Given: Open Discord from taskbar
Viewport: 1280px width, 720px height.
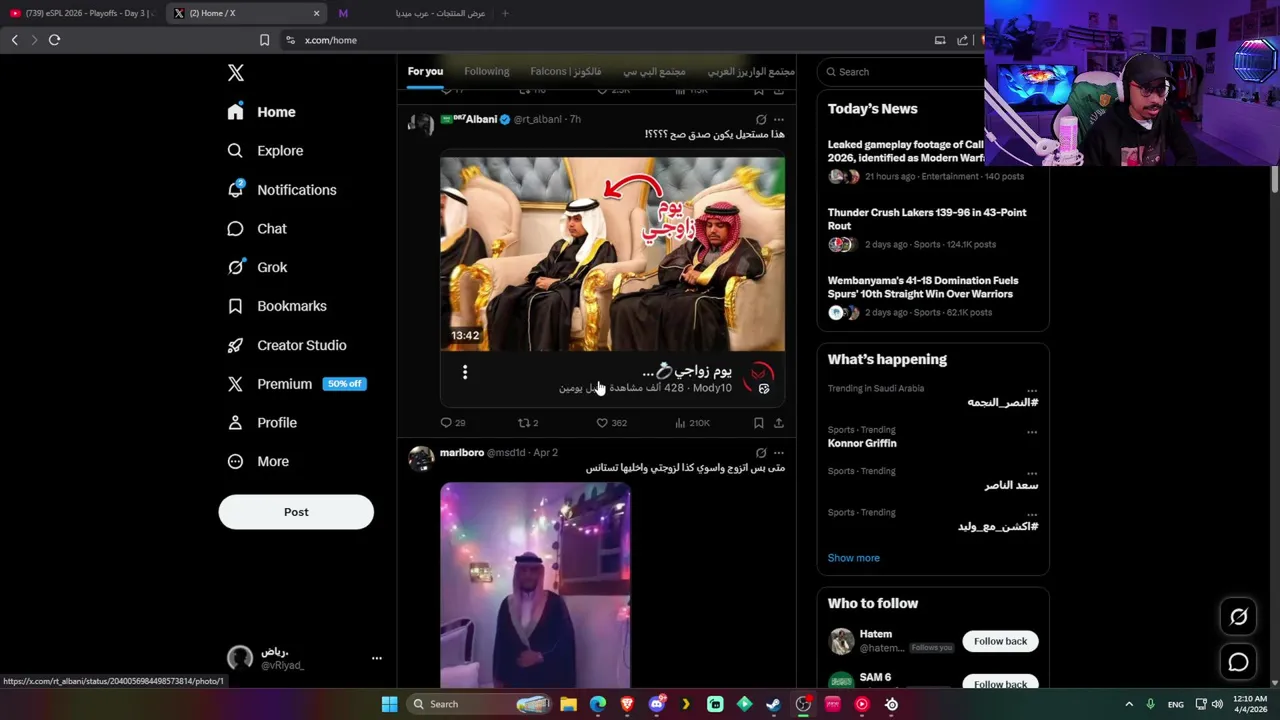Looking at the screenshot, I should coord(656,704).
